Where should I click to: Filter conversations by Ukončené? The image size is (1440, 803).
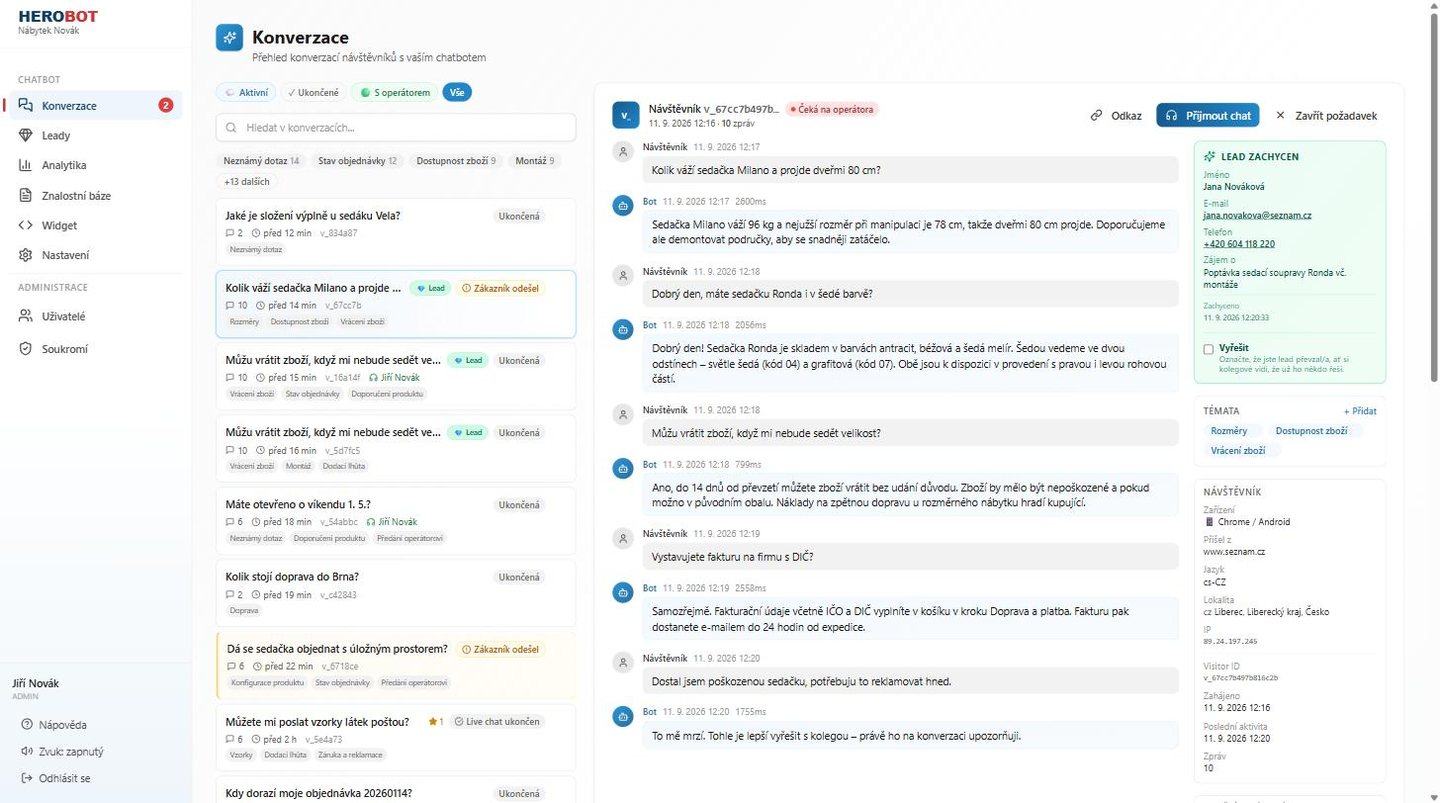pyautogui.click(x=314, y=92)
